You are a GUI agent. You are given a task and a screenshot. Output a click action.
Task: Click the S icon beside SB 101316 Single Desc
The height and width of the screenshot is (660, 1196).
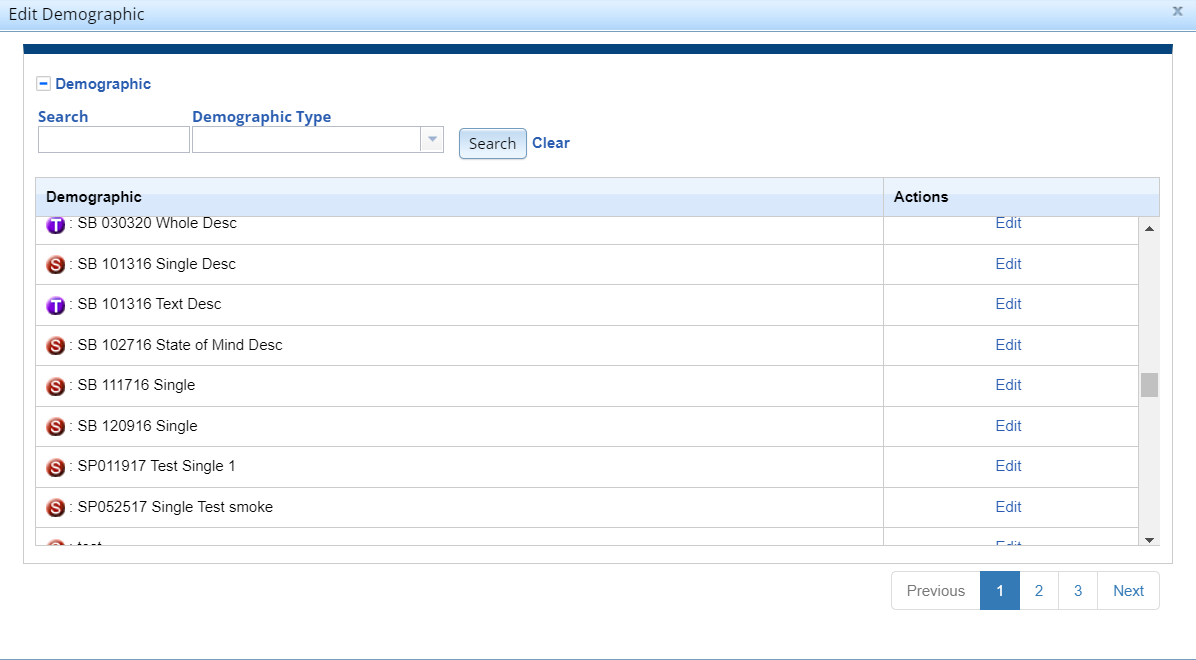(x=56, y=265)
